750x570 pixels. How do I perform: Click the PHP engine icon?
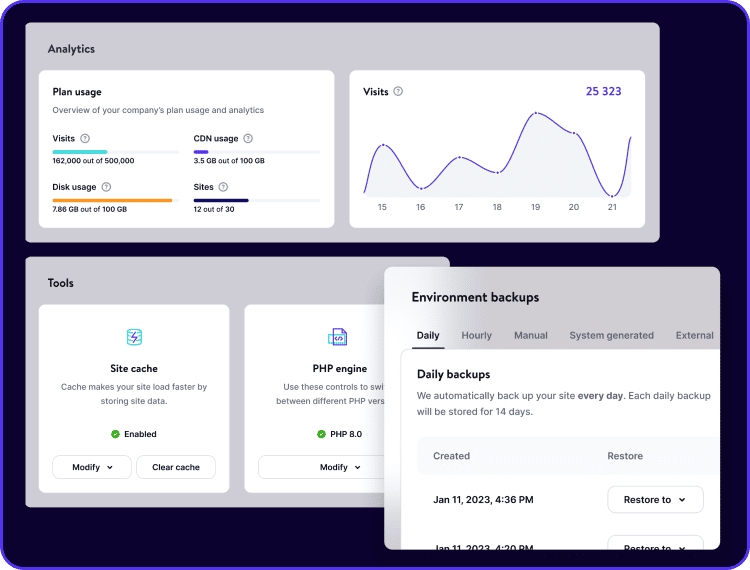pos(337,337)
